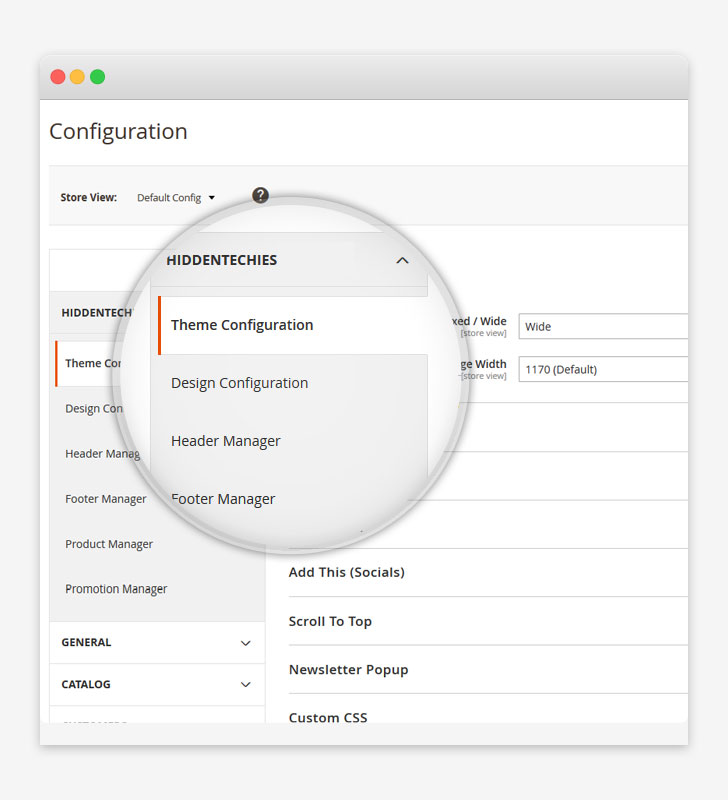The width and height of the screenshot is (728, 800).
Task: Select Theme Configuration in the magnified menu
Action: (241, 325)
